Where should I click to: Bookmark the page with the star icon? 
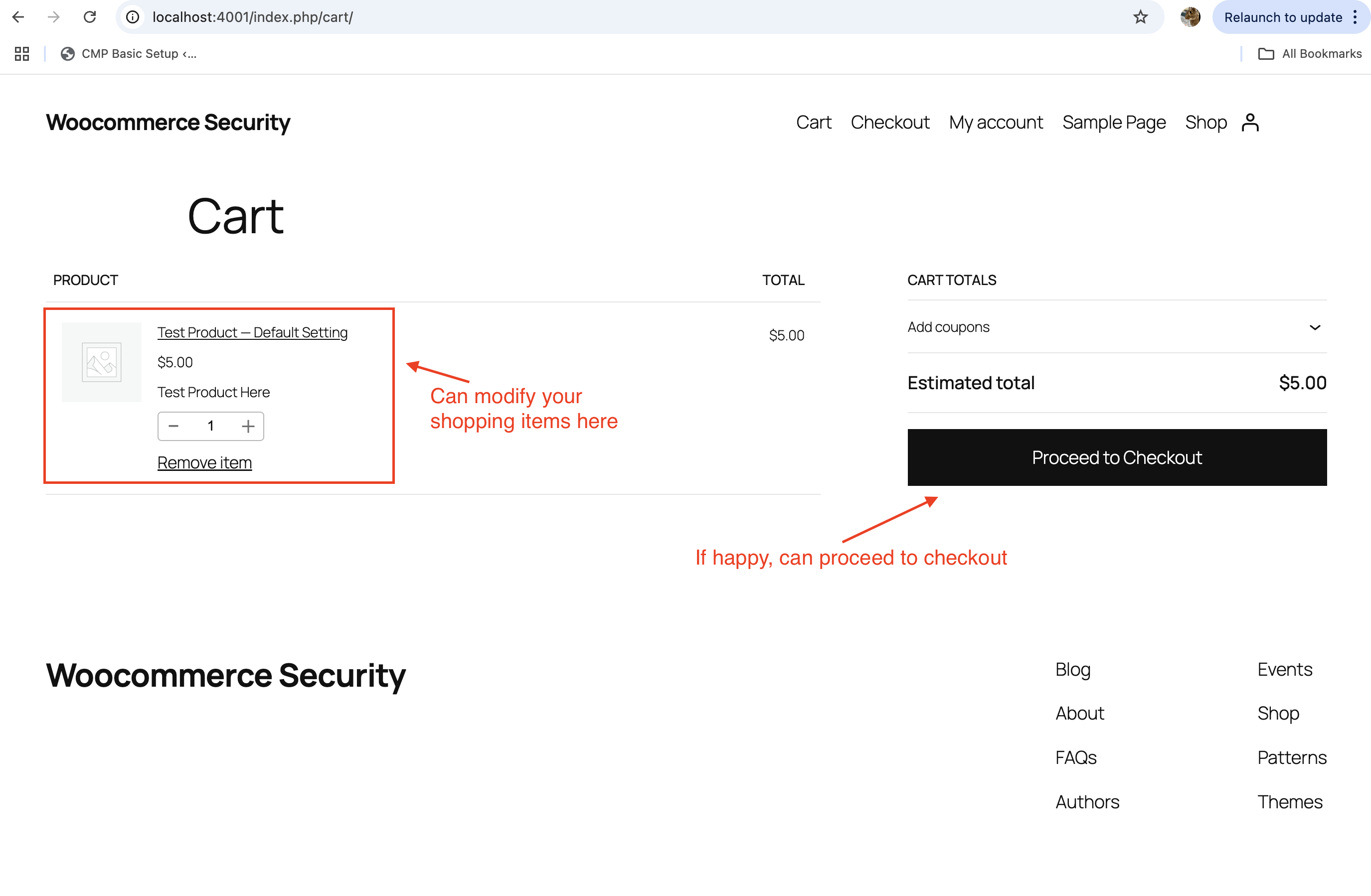click(1141, 17)
